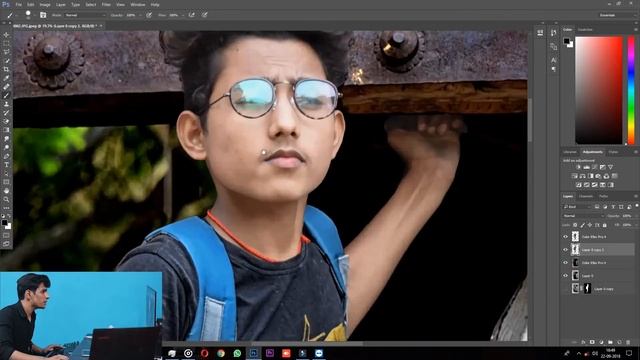Image resolution: width=640 pixels, height=360 pixels.
Task: Open WhatsApp from taskbar
Action: [x=237, y=353]
